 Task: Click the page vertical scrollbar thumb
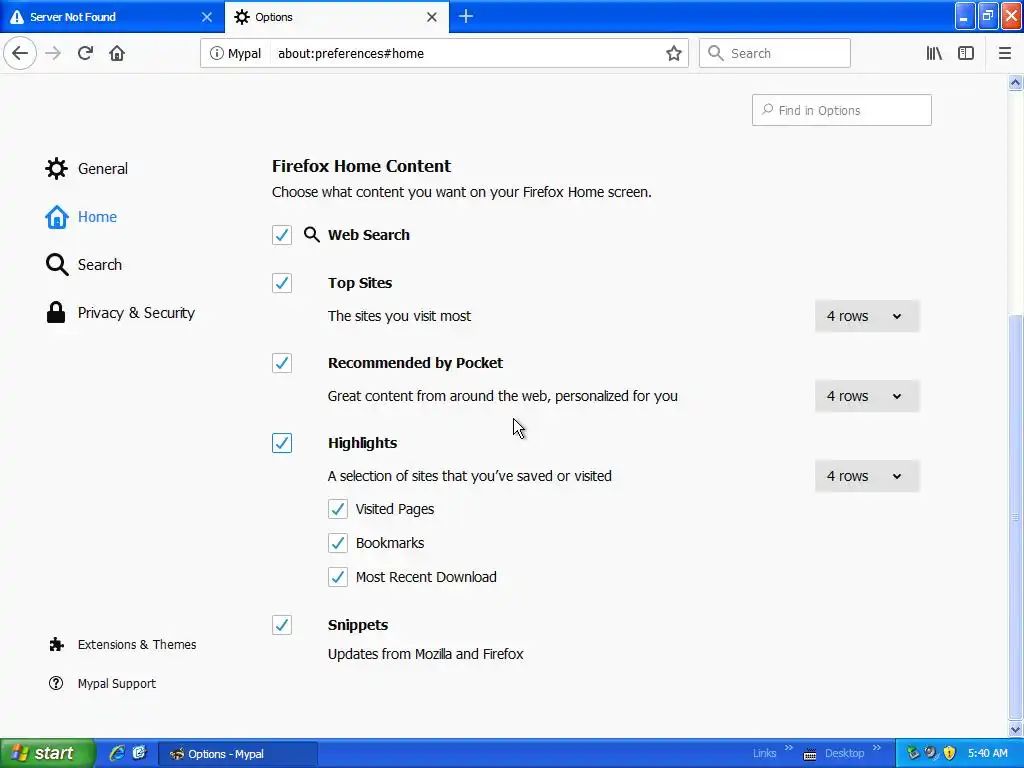(x=1015, y=516)
